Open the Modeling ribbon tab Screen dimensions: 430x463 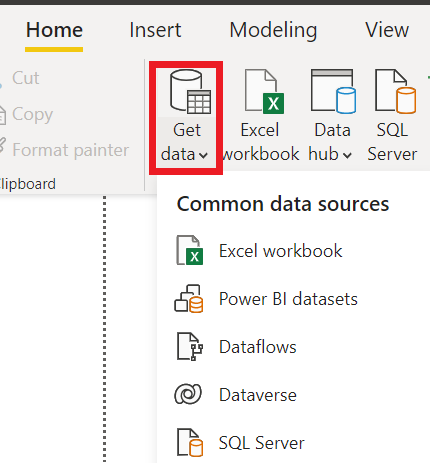pos(273,31)
